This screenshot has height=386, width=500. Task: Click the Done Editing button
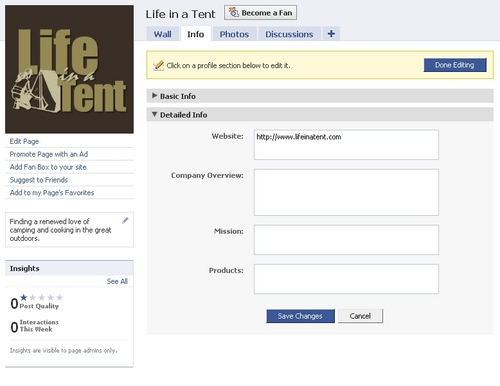(x=455, y=65)
